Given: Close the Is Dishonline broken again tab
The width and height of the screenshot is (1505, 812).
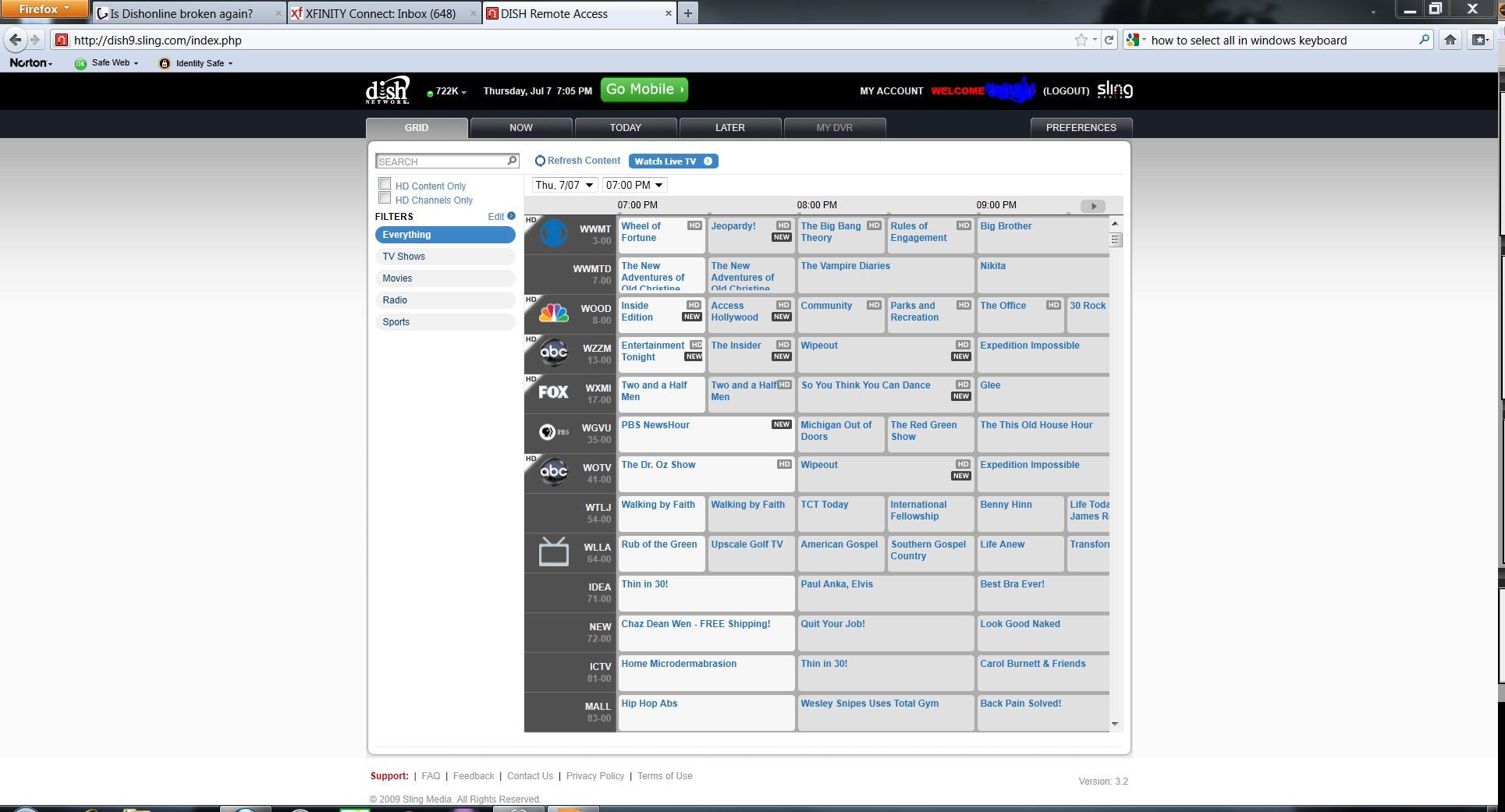Looking at the screenshot, I should coord(278,13).
